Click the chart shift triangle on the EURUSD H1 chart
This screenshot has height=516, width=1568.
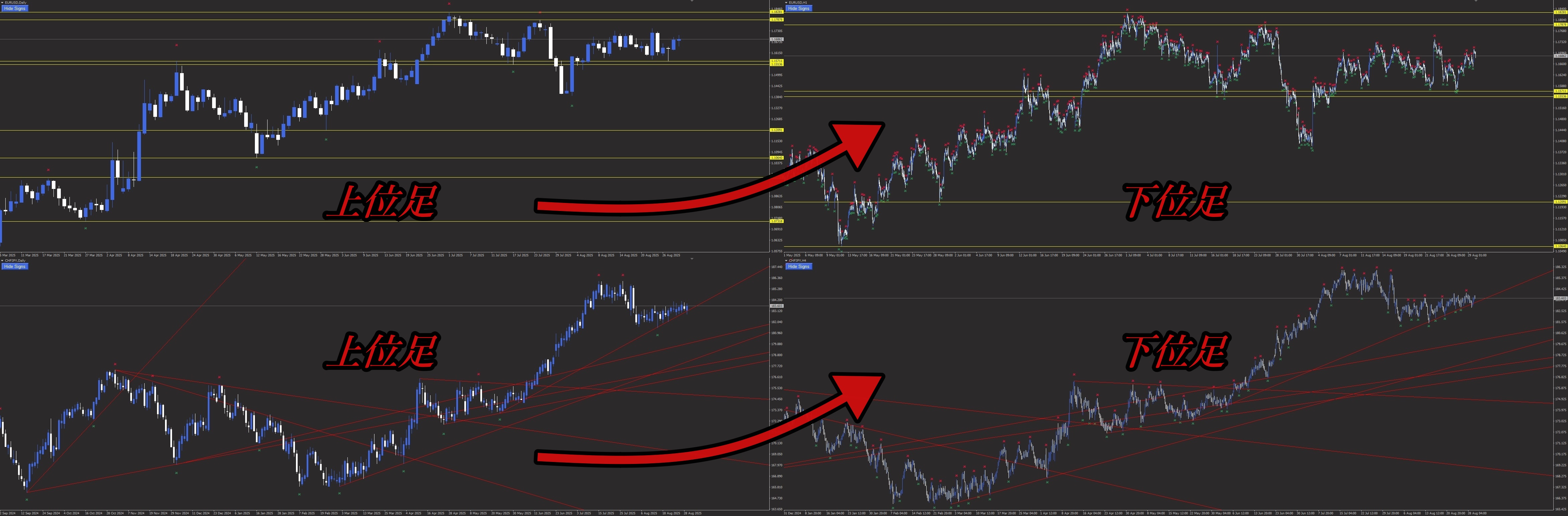click(x=1475, y=1)
